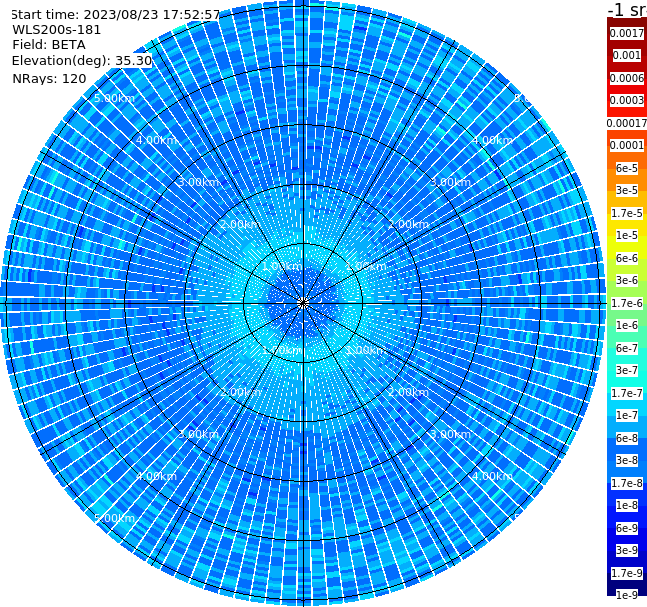Click the NRays: 120 label
Viewport: 647px width, 607px height.
(x=50, y=78)
